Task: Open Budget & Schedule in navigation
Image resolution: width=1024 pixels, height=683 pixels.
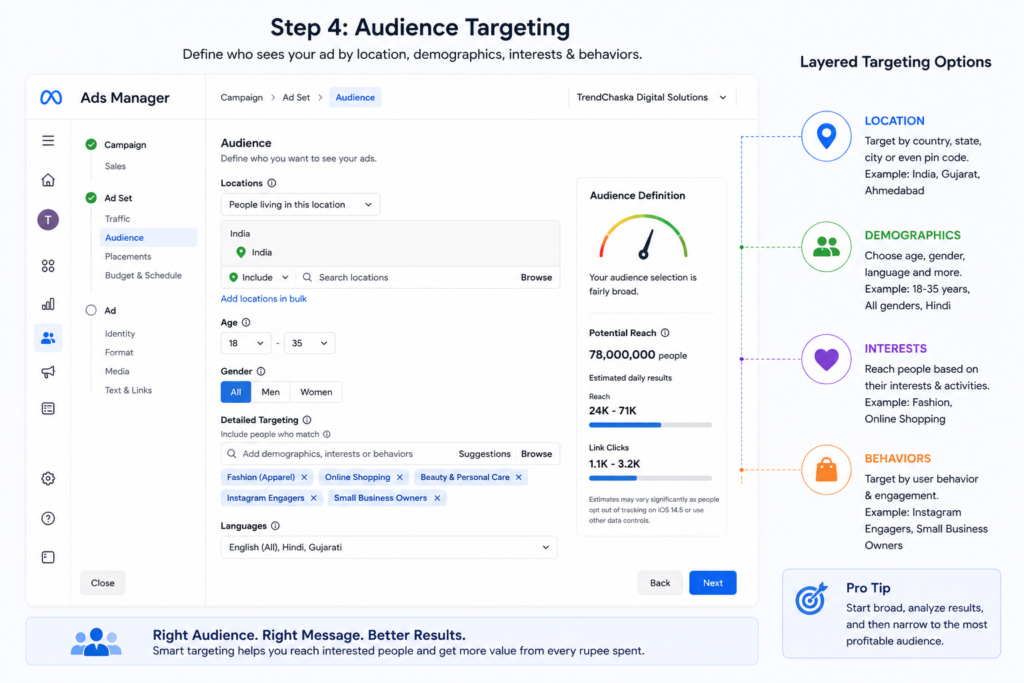Action: [144, 276]
